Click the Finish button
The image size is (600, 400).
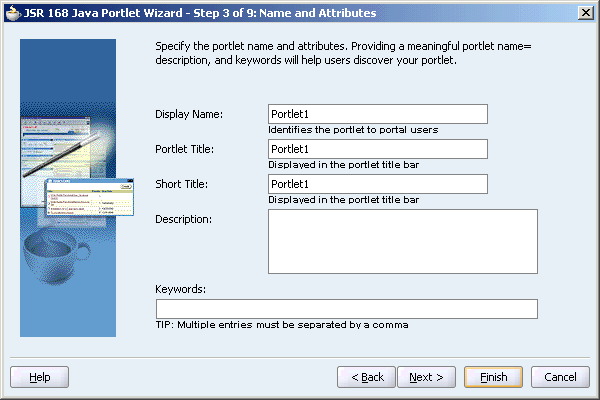493,377
